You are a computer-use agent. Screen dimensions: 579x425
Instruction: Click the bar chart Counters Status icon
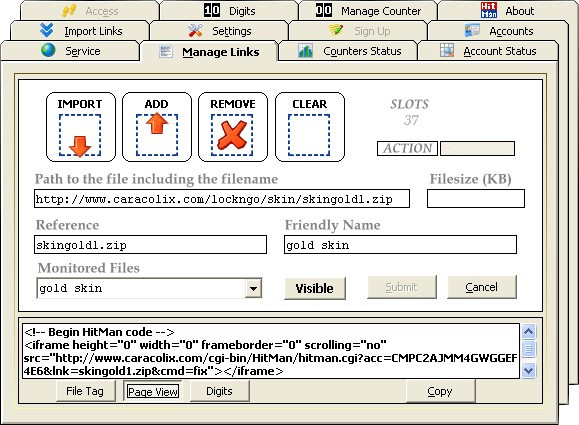click(x=305, y=51)
